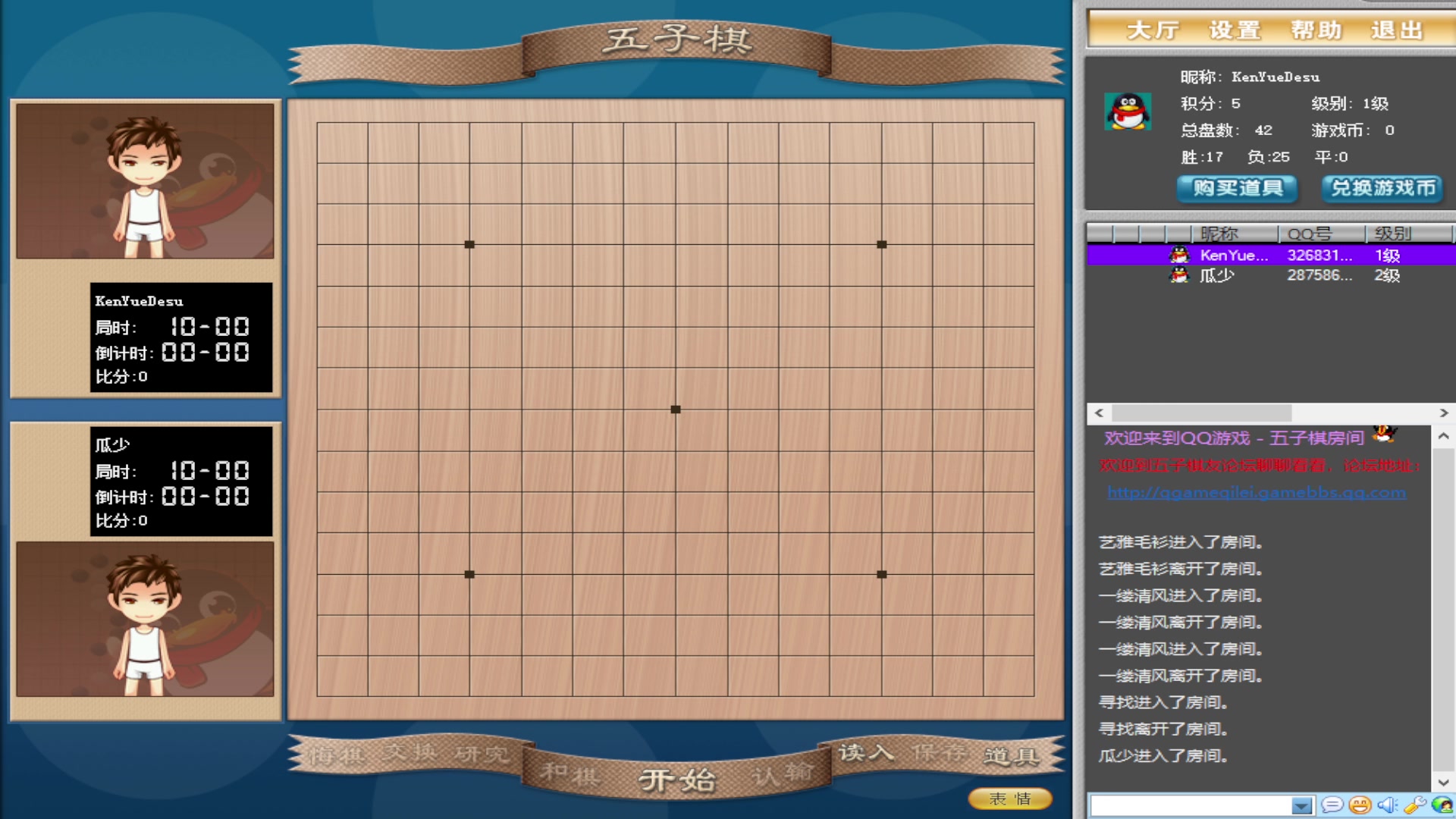This screenshot has height=819, width=1456.
Task: Select the smiley emoticon icon beside chat input
Action: pos(1360,805)
